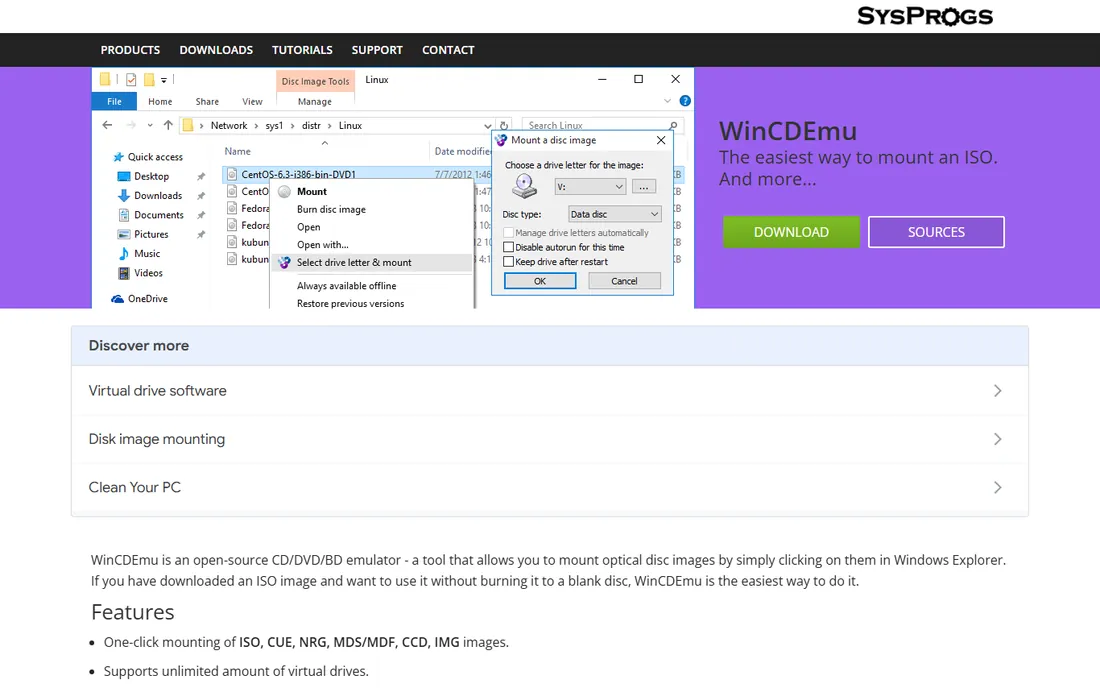Click Cancel in Mount a disc image dialog
This screenshot has width=1100, height=688.
point(624,281)
